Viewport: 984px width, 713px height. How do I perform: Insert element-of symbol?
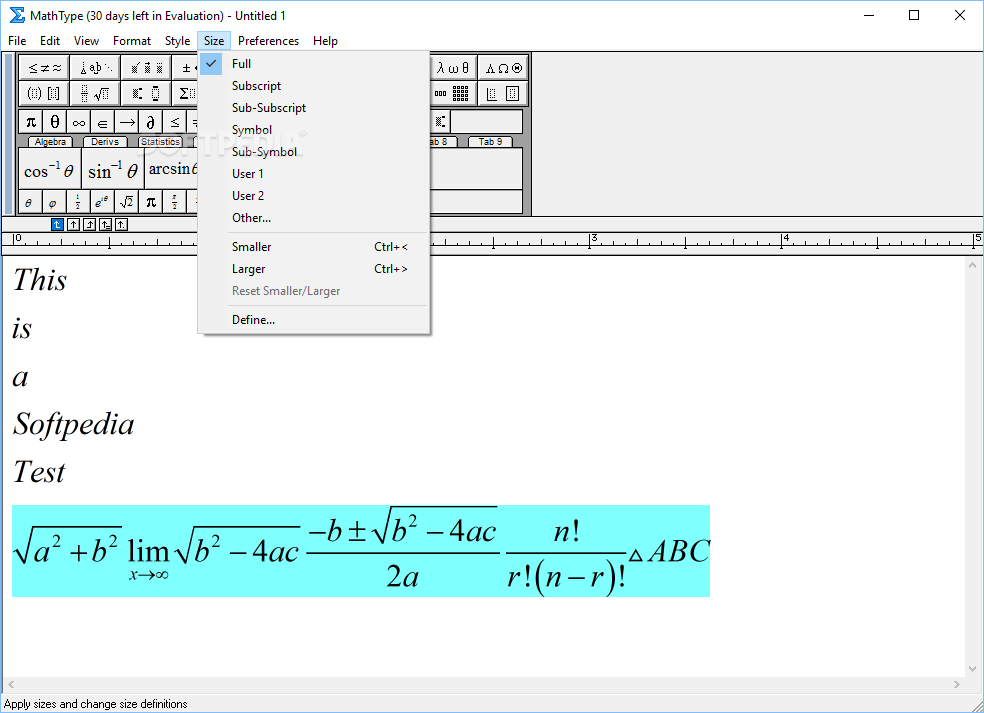tap(102, 122)
